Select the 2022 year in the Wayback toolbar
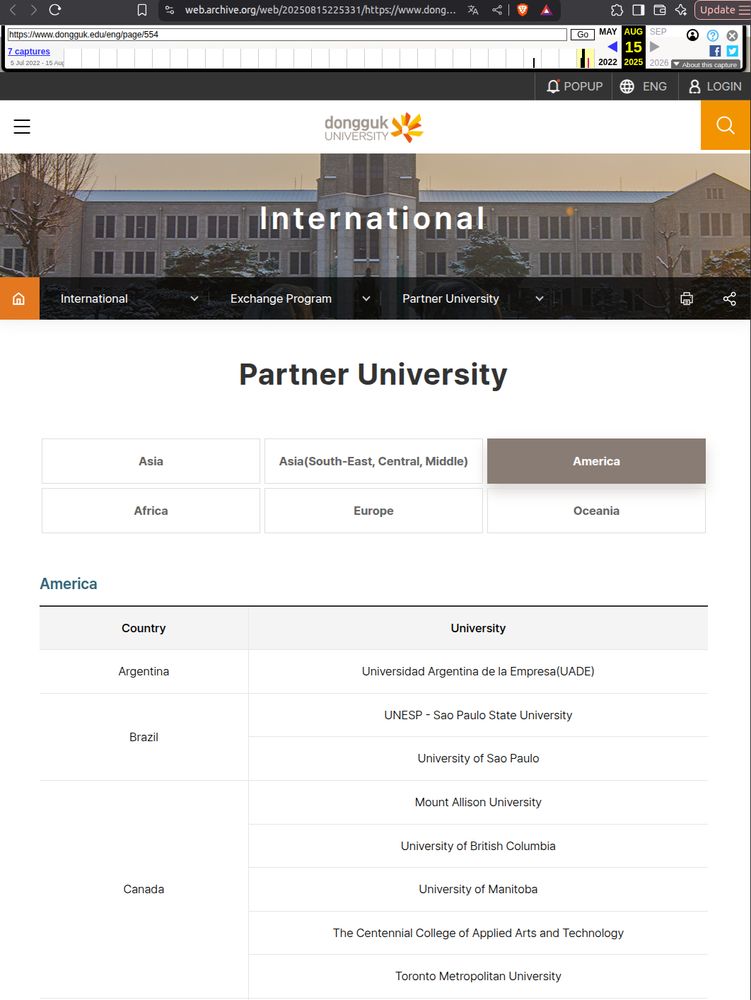The width and height of the screenshot is (751, 1000). tap(608, 62)
